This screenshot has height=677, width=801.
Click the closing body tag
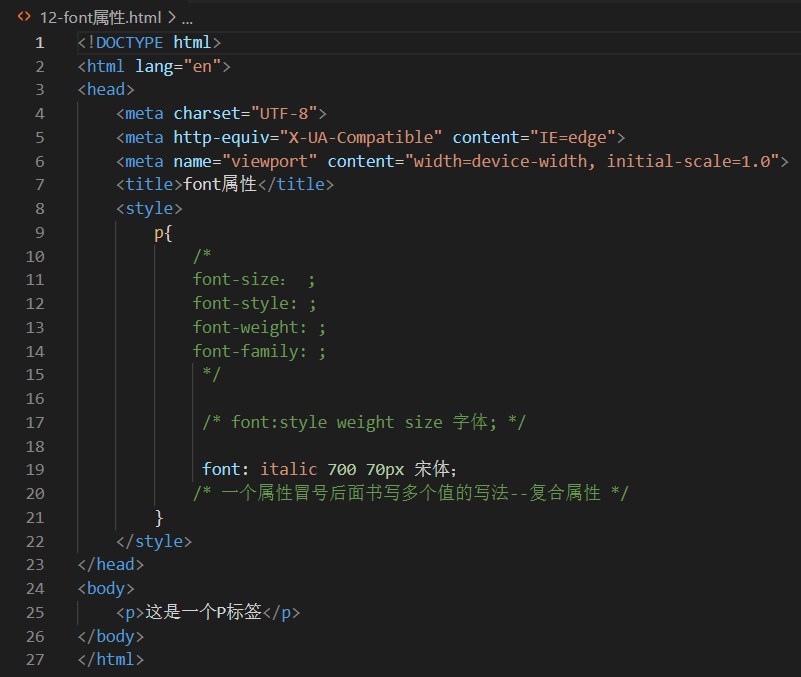click(111, 637)
